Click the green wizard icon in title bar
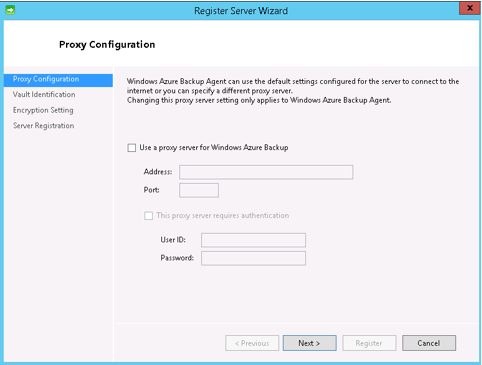 coord(10,10)
